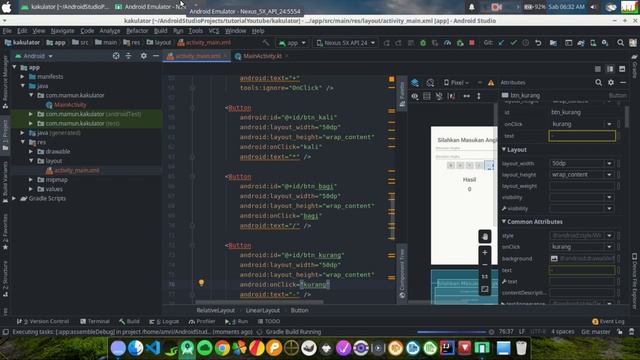Launch Google Chrome from the dock
Viewport: 640px width, 360px height.
click(222, 348)
